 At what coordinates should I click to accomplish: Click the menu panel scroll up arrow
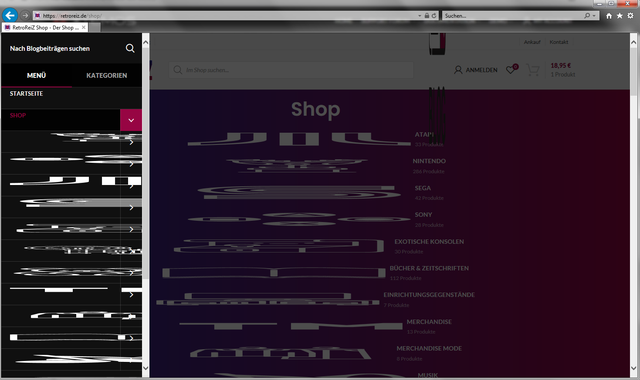coord(146,42)
